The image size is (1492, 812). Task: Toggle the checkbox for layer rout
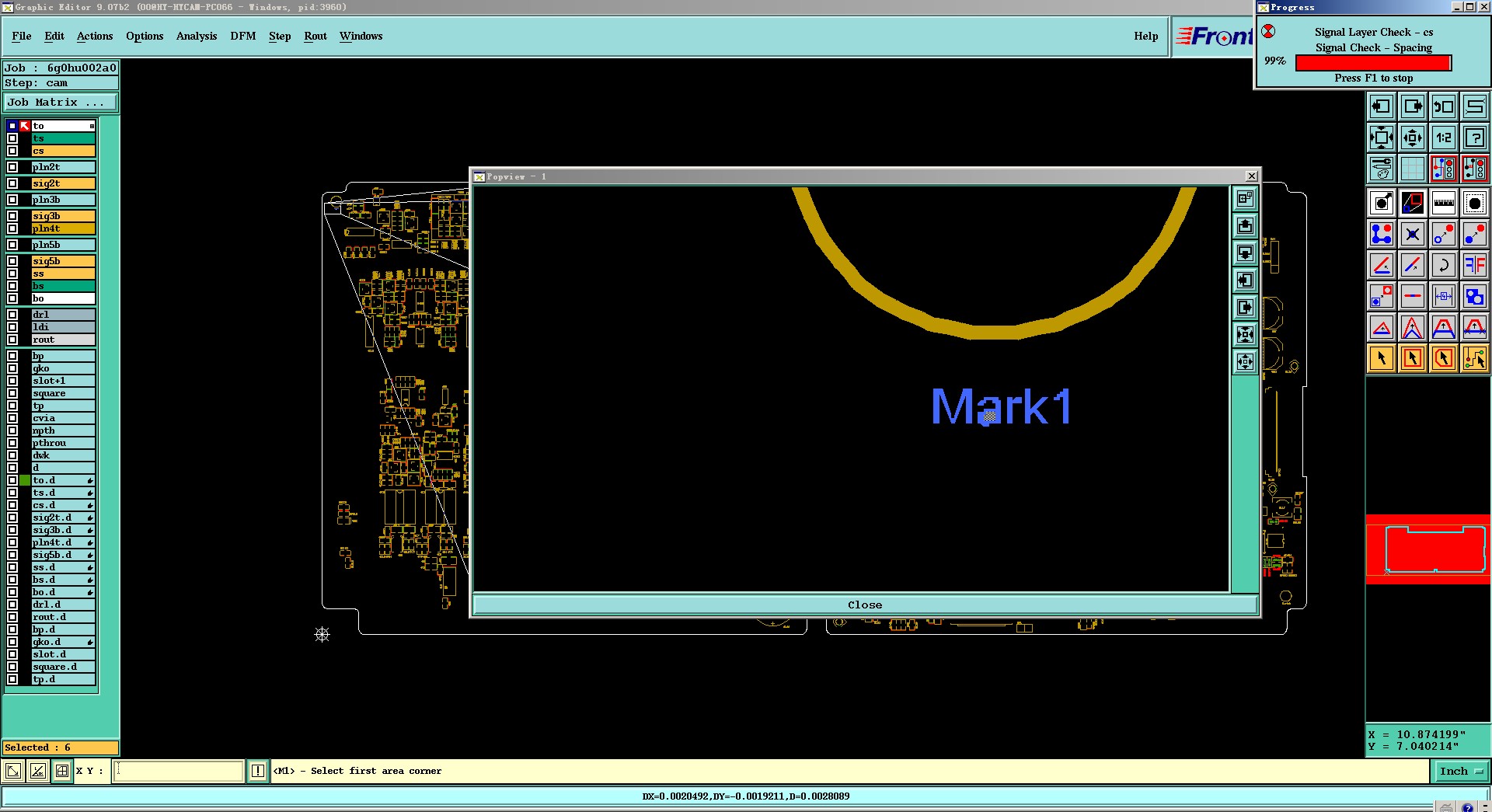coord(12,340)
